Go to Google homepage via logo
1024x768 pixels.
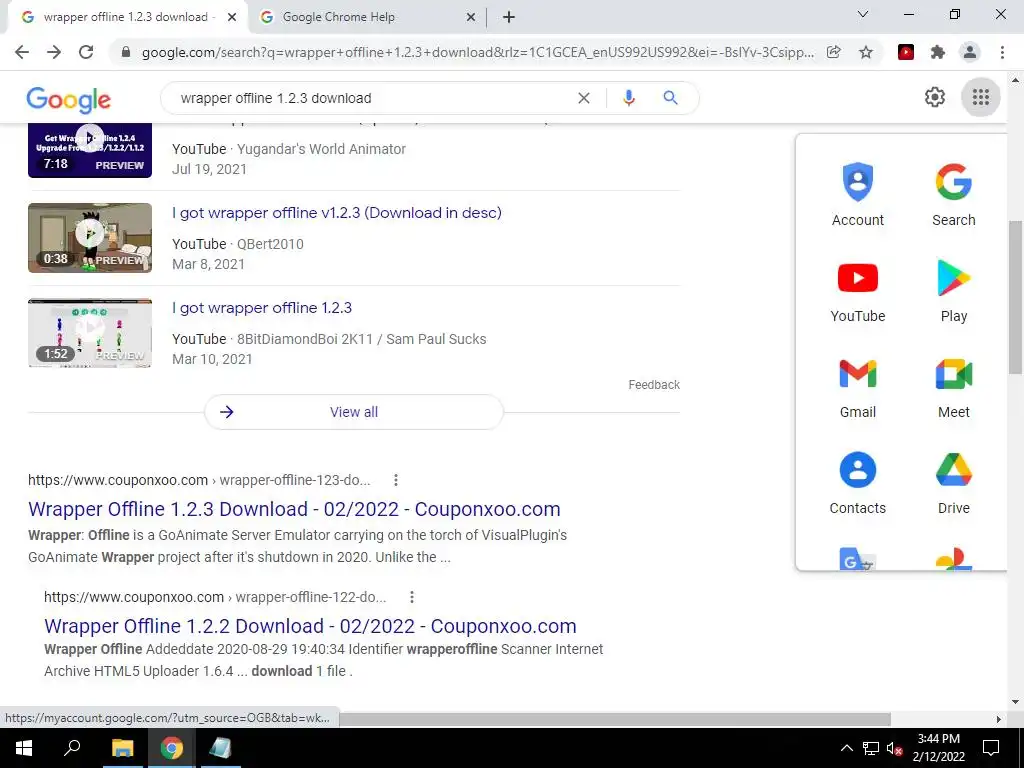pyautogui.click(x=69, y=99)
